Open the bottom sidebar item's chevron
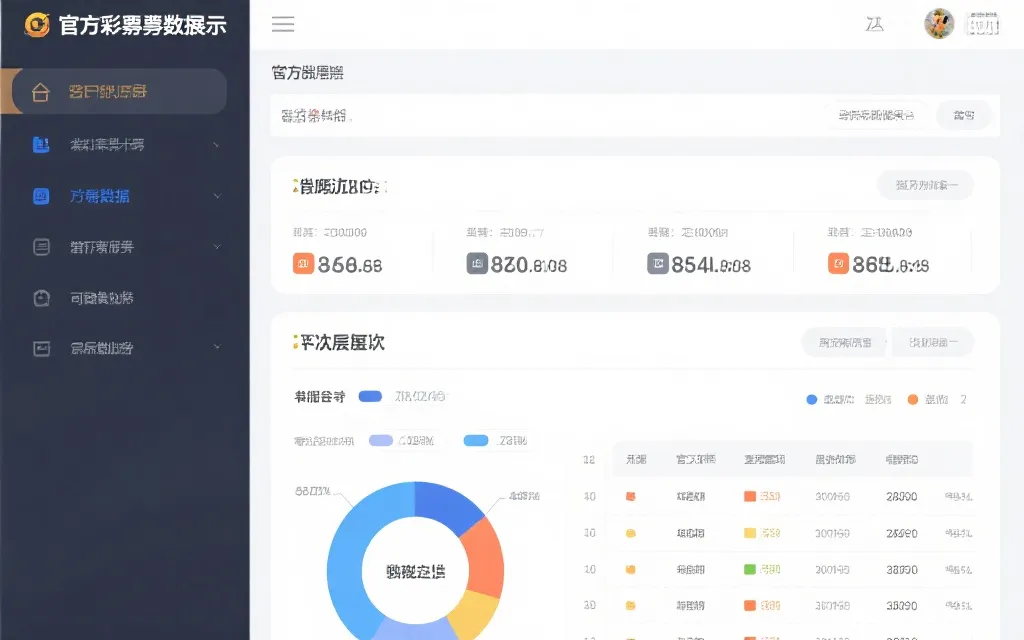1024x640 pixels. pyautogui.click(x=216, y=347)
